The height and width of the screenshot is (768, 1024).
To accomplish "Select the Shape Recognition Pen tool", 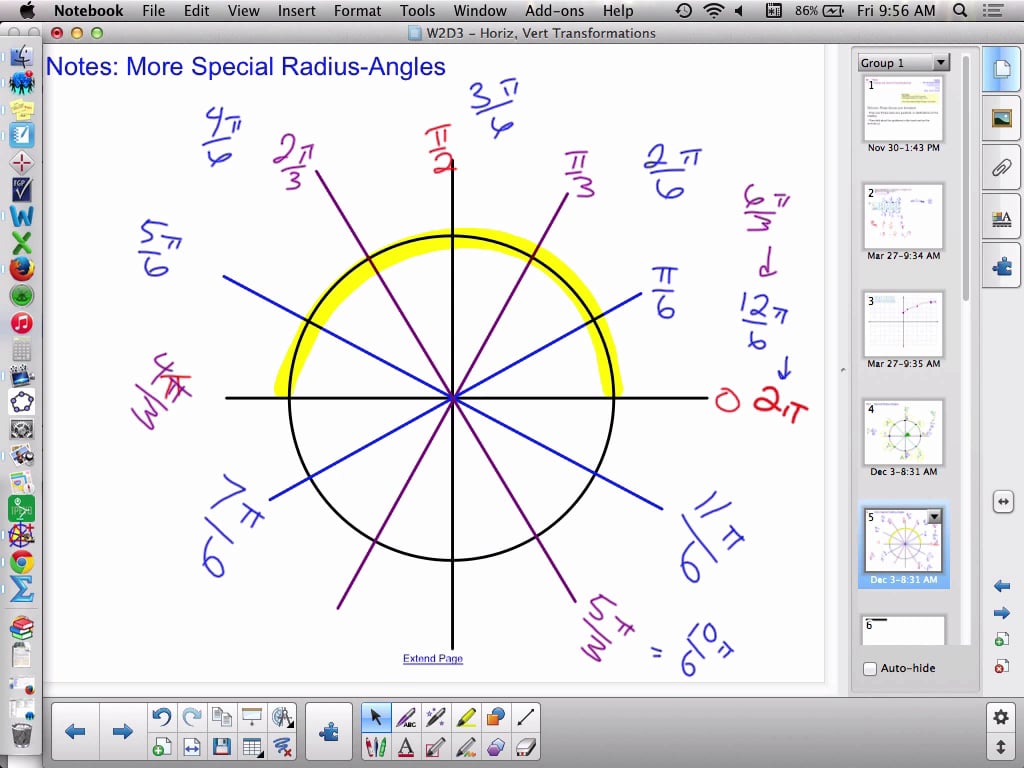I will [466, 746].
